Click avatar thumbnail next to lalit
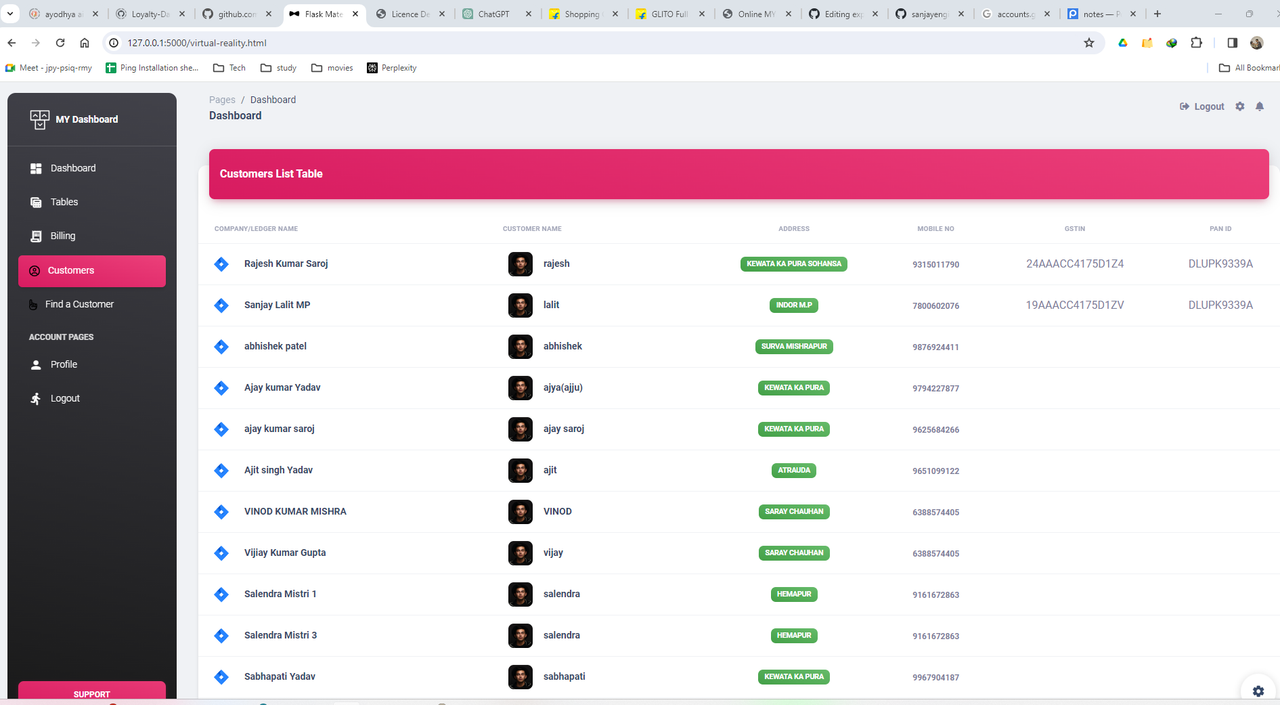The height and width of the screenshot is (705, 1280). [520, 305]
